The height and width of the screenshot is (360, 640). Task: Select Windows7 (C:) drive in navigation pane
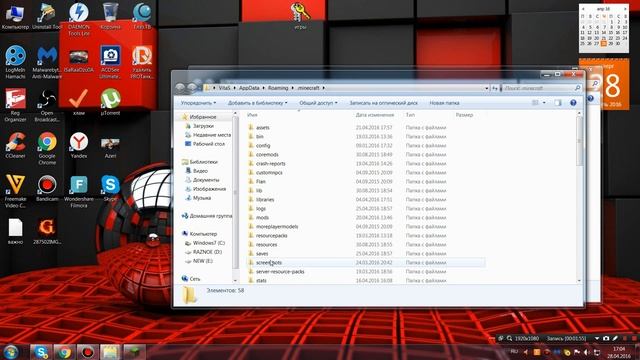(x=209, y=243)
